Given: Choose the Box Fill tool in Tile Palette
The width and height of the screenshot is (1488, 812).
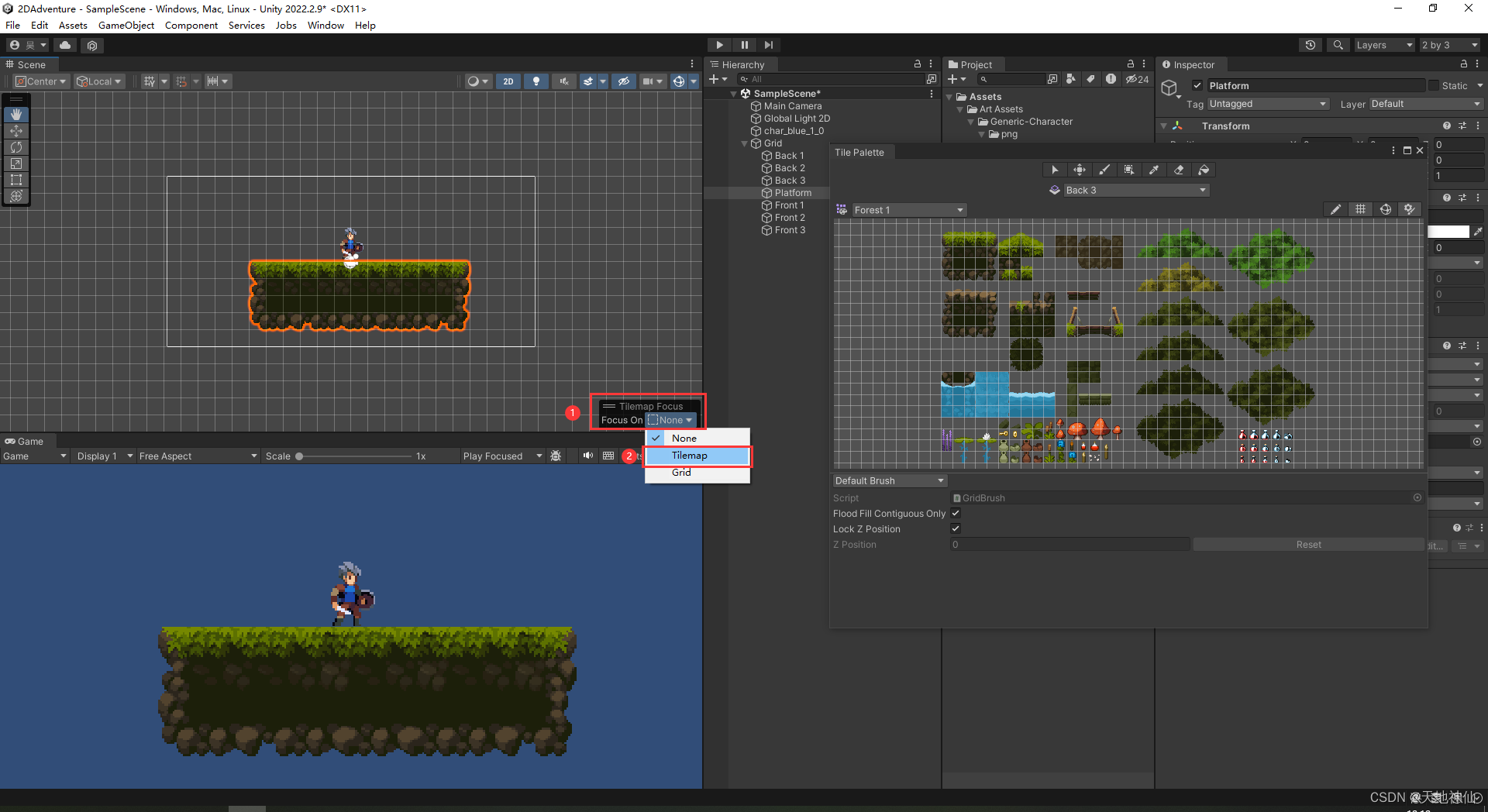Looking at the screenshot, I should 1129,170.
